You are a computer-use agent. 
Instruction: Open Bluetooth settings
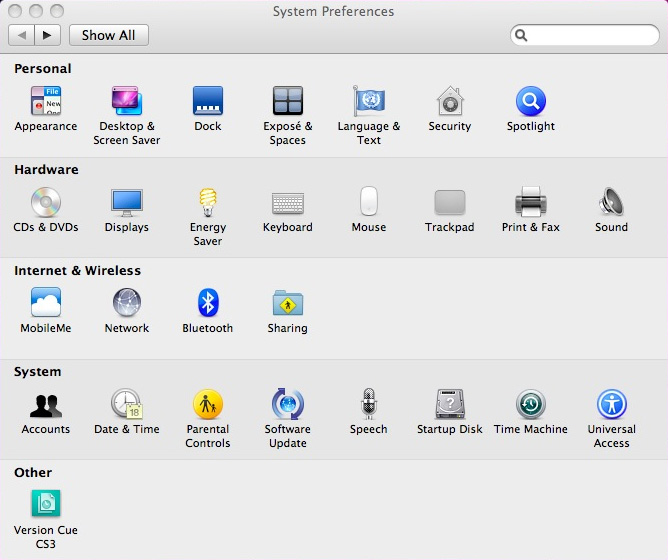[x=208, y=304]
